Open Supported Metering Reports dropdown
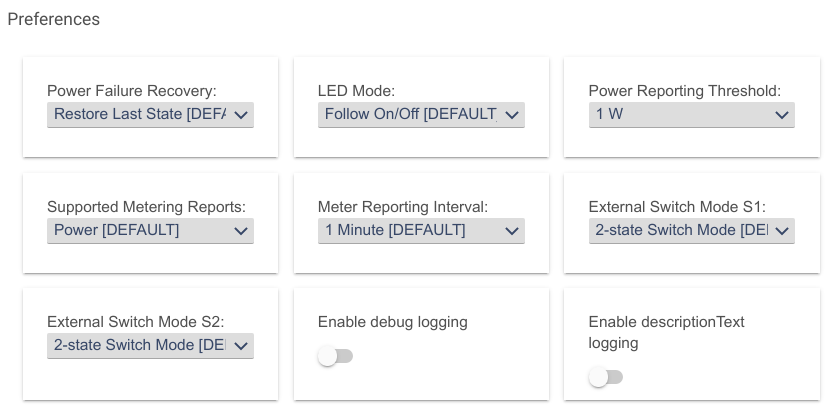Image resolution: width=833 pixels, height=407 pixels. click(150, 231)
